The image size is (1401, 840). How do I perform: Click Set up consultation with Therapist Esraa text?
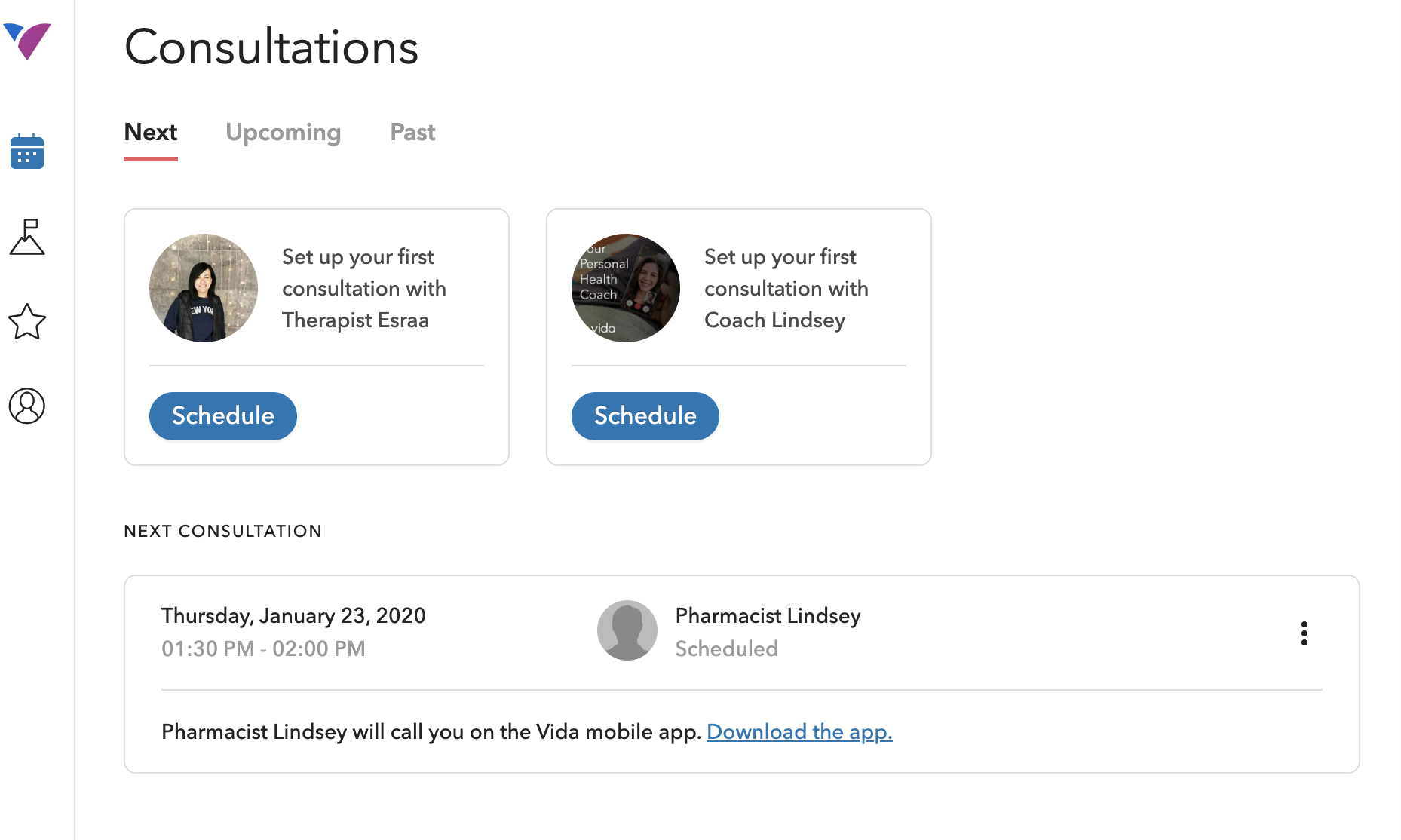[x=364, y=288]
